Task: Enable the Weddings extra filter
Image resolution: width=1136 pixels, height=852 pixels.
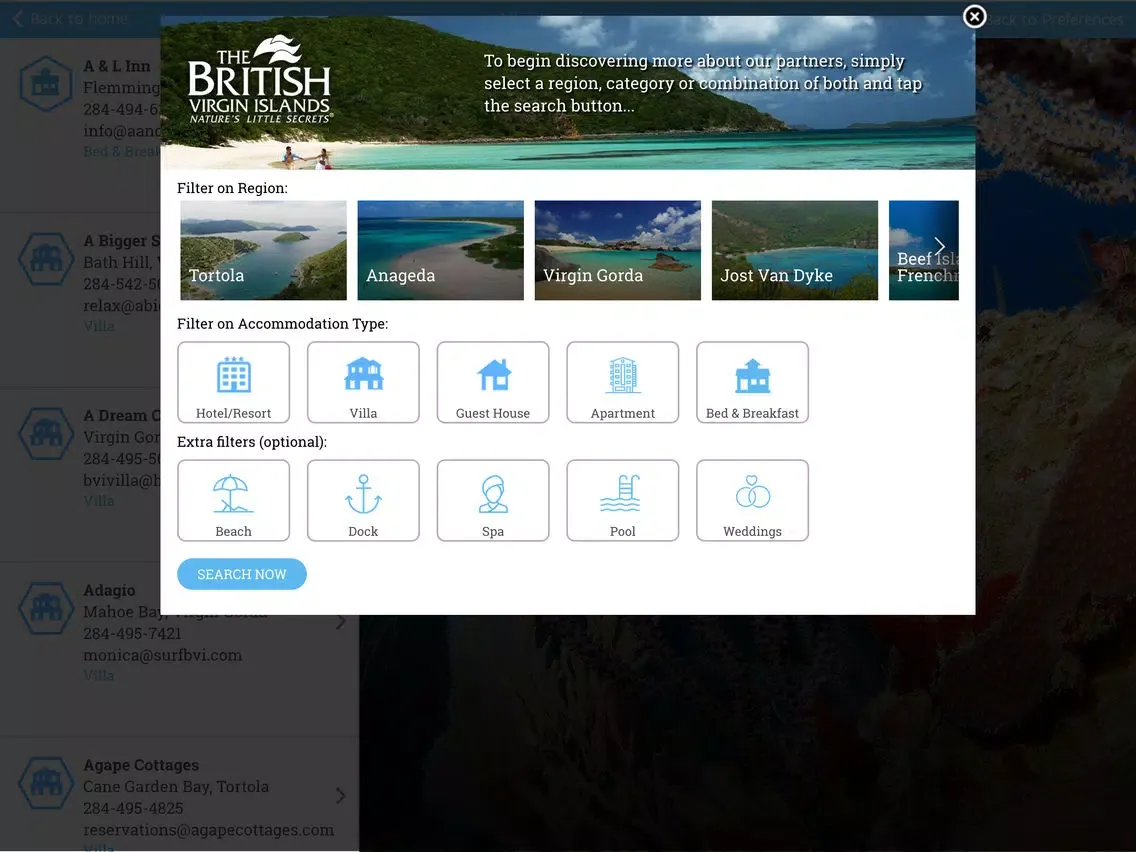Action: pos(752,500)
